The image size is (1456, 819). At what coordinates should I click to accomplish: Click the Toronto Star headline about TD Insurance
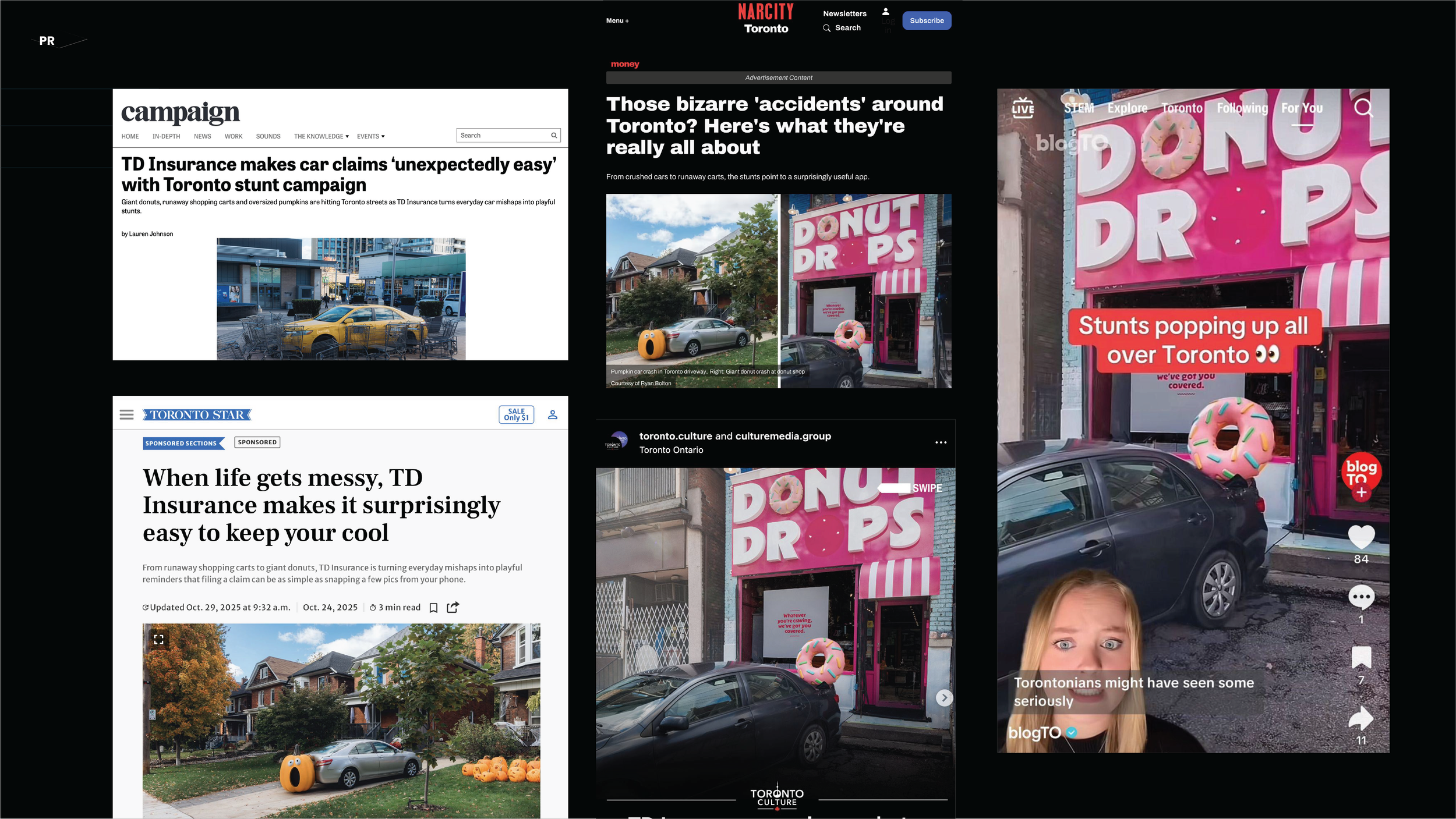(x=321, y=505)
